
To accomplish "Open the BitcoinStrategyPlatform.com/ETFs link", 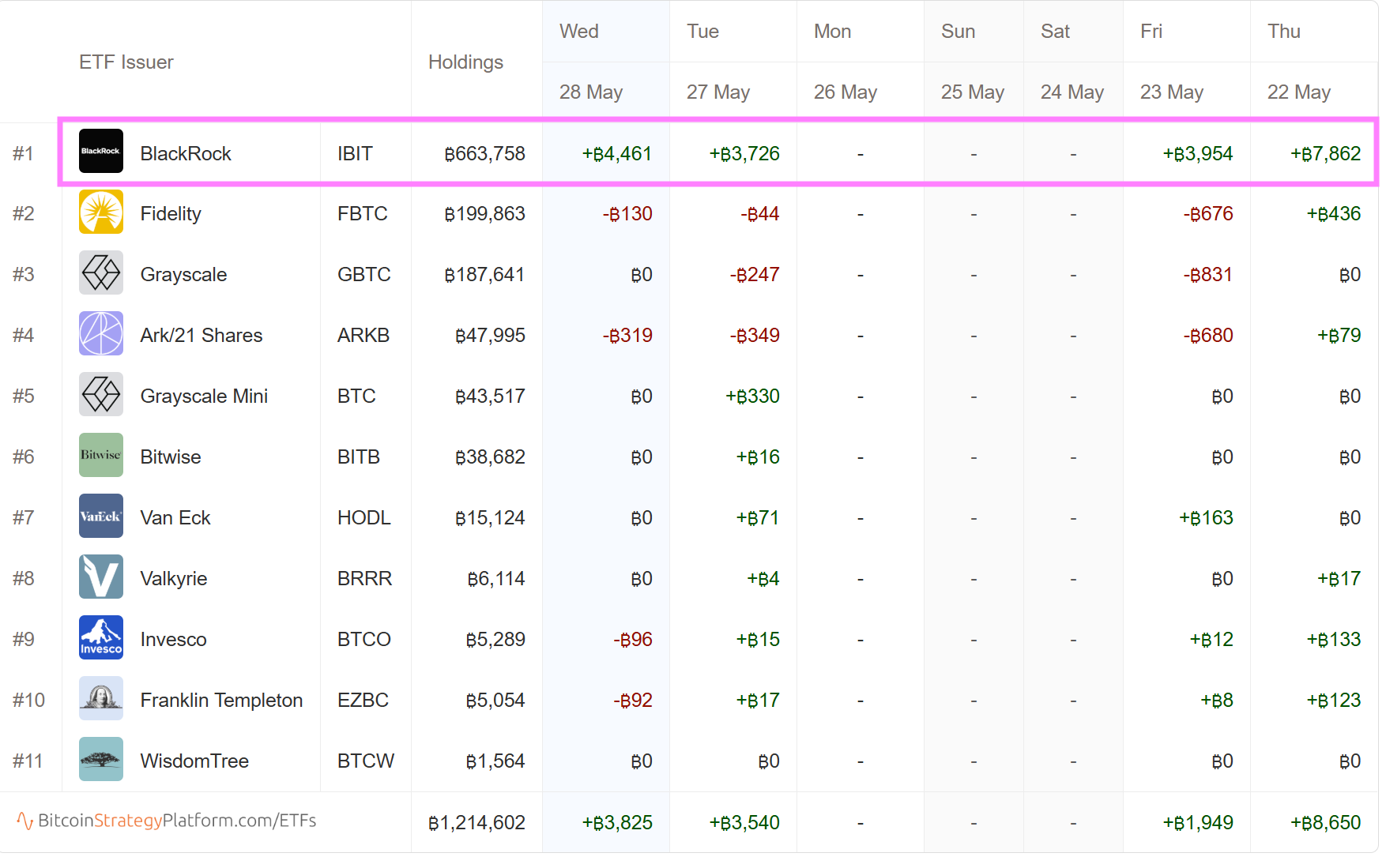I will 167,821.
